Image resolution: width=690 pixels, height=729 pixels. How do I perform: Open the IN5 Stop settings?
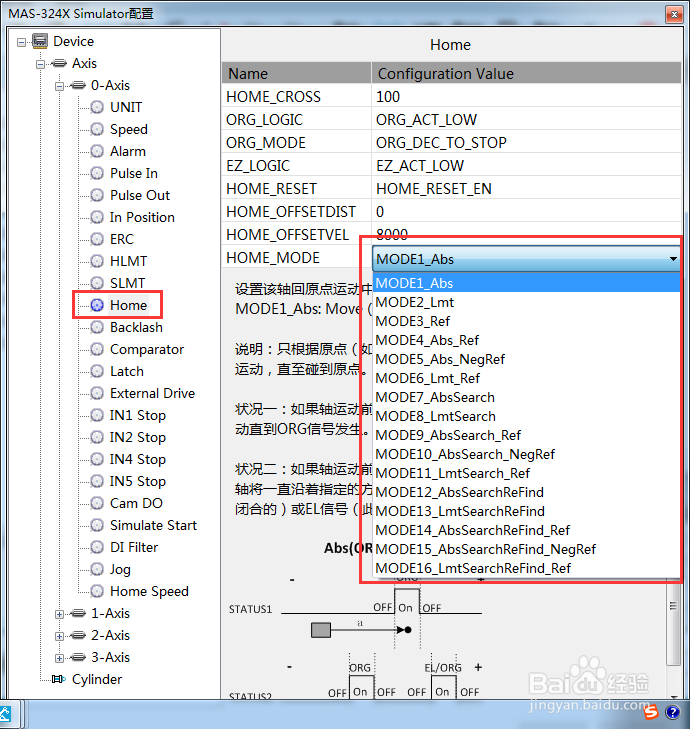138,481
